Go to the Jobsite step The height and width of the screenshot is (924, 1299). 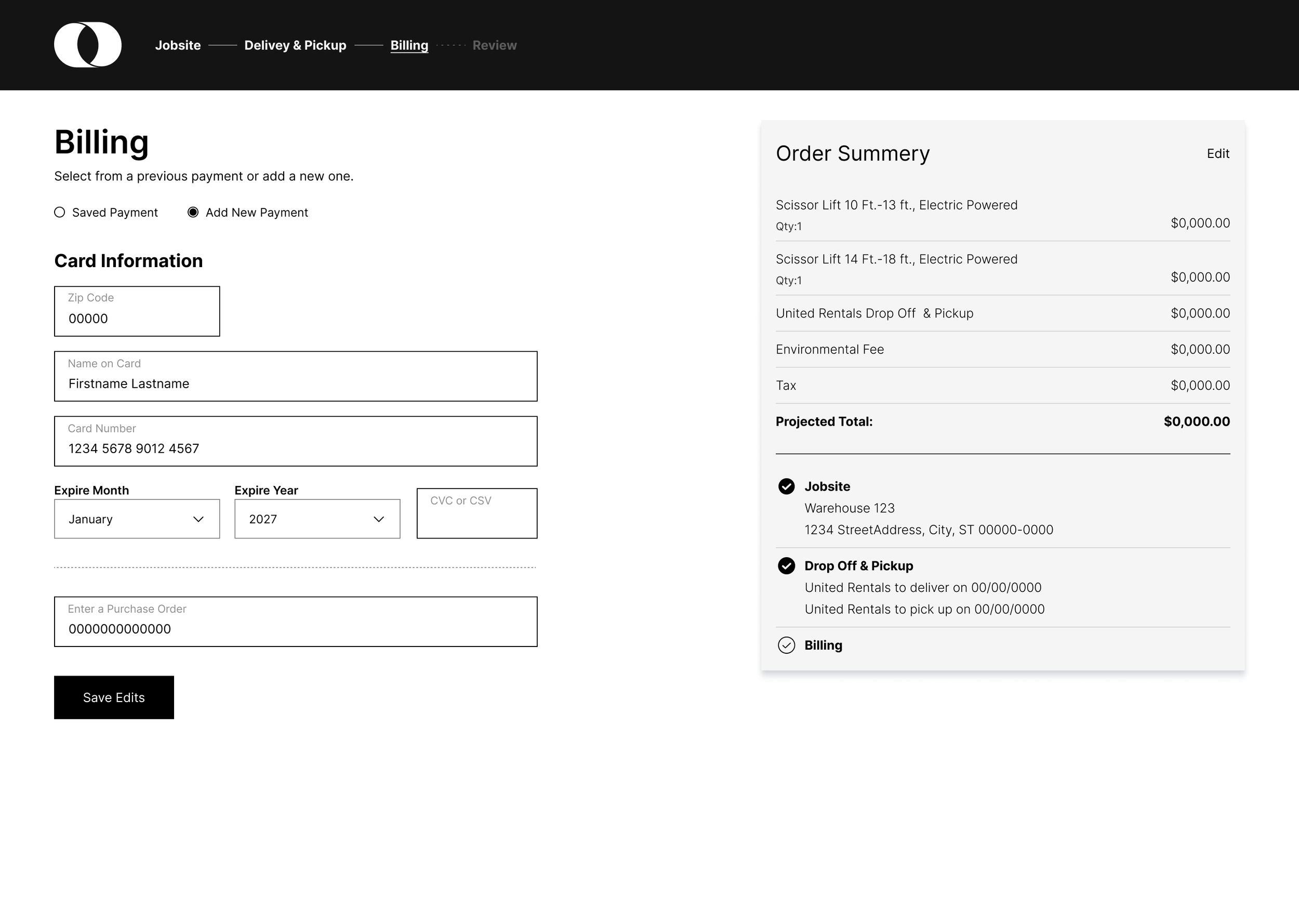(x=178, y=46)
